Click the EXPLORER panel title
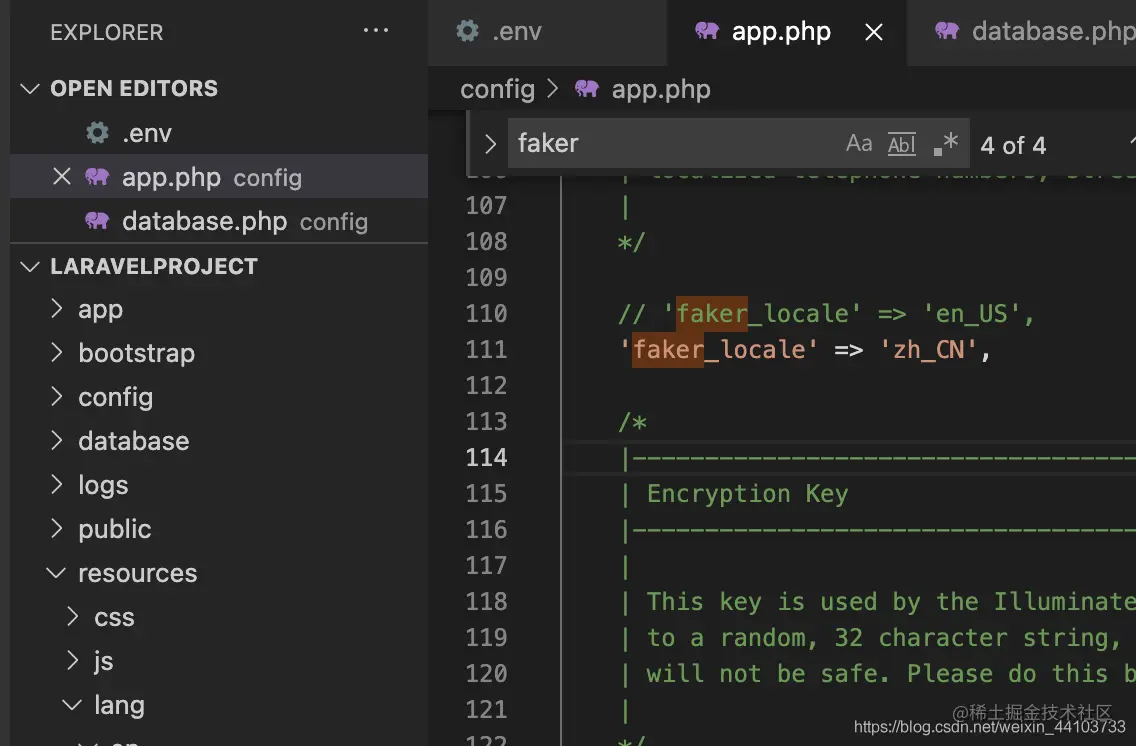This screenshot has height=746, width=1136. click(106, 33)
